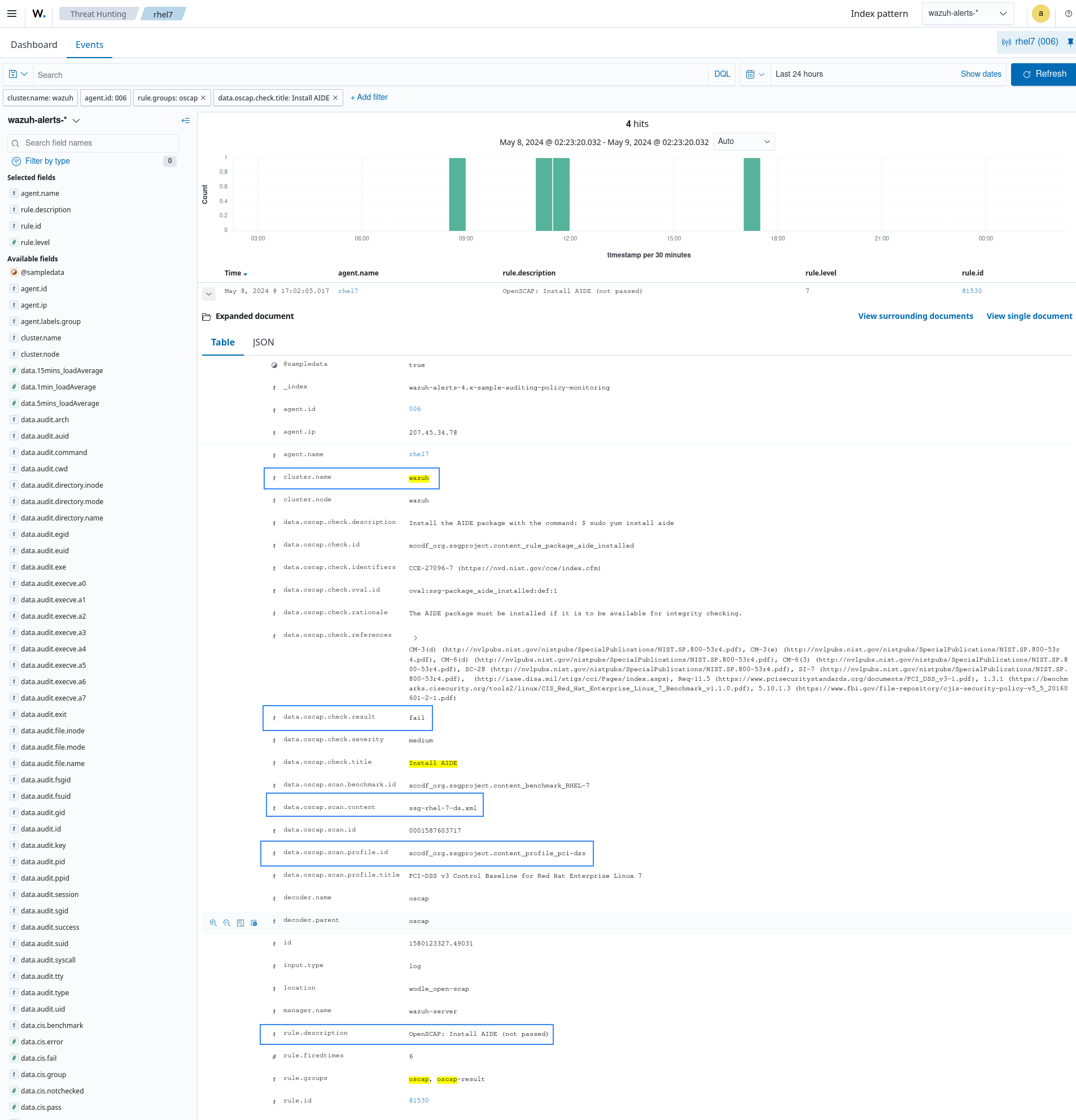Viewport: 1076px width, 1120px height.
Task: Click the histogram bar near 18:00
Action: tap(751, 194)
